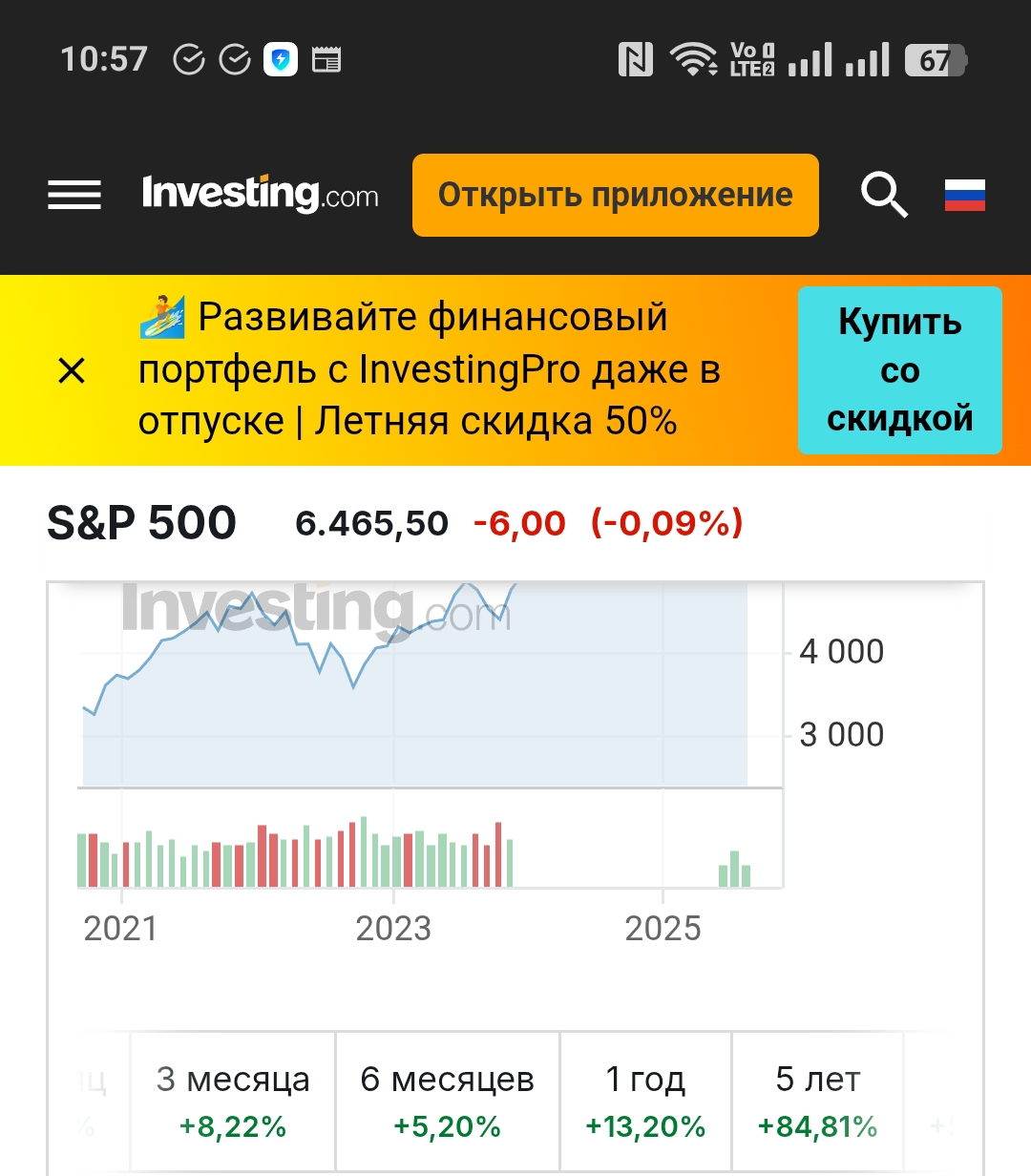The height and width of the screenshot is (1176, 1031).
Task: Dismiss the InvestingPro promo banner
Action: [72, 370]
